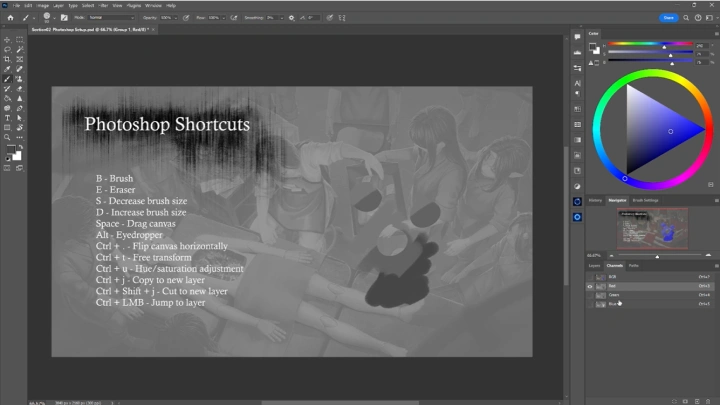This screenshot has width=720, height=405.
Task: Select the Eyedropper tool
Action: click(x=7, y=69)
